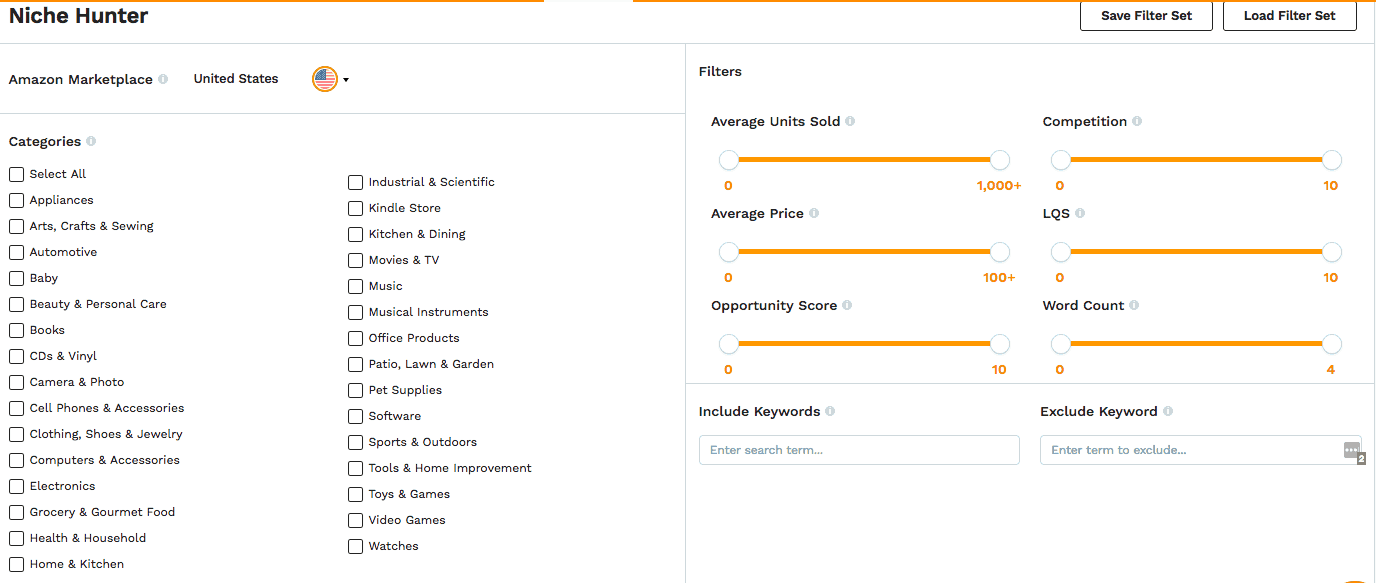Click info icon next to Opportunity Score
The height and width of the screenshot is (583, 1376).
pyautogui.click(x=847, y=306)
